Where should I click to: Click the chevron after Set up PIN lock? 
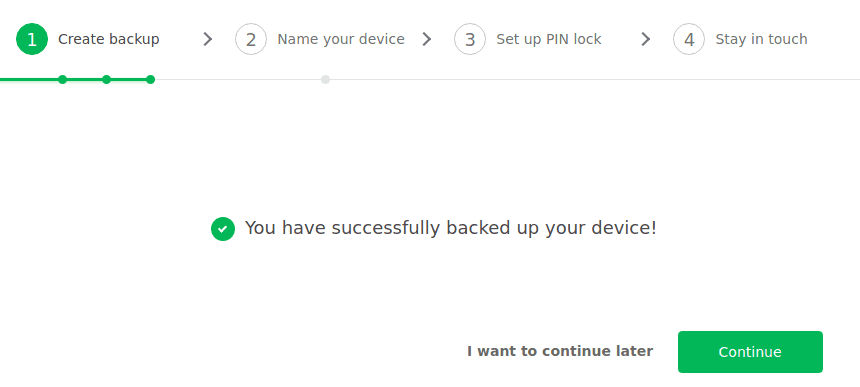click(x=646, y=39)
